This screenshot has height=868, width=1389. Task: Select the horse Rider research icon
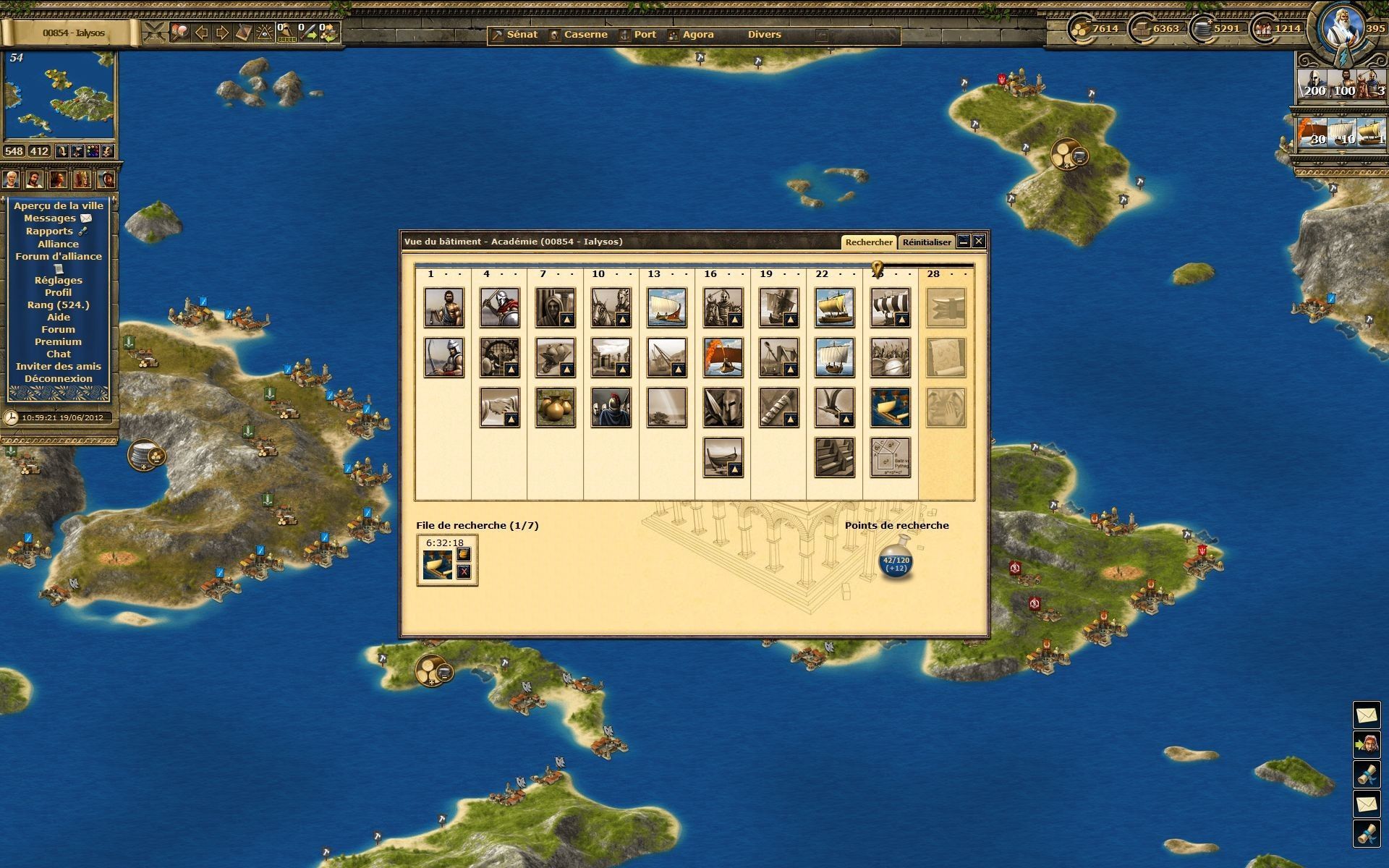(611, 307)
